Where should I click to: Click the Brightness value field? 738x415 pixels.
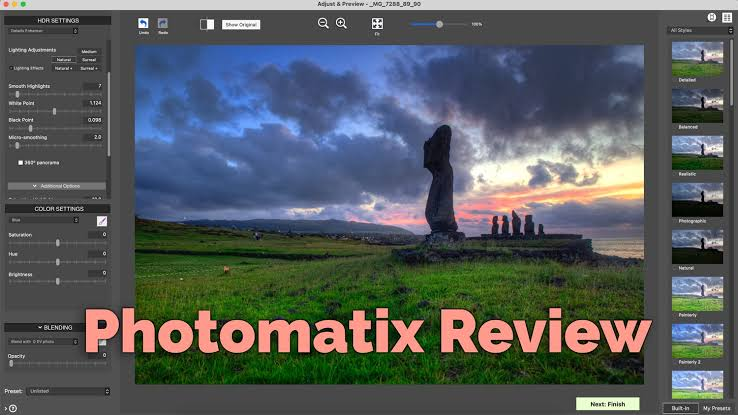pyautogui.click(x=97, y=273)
